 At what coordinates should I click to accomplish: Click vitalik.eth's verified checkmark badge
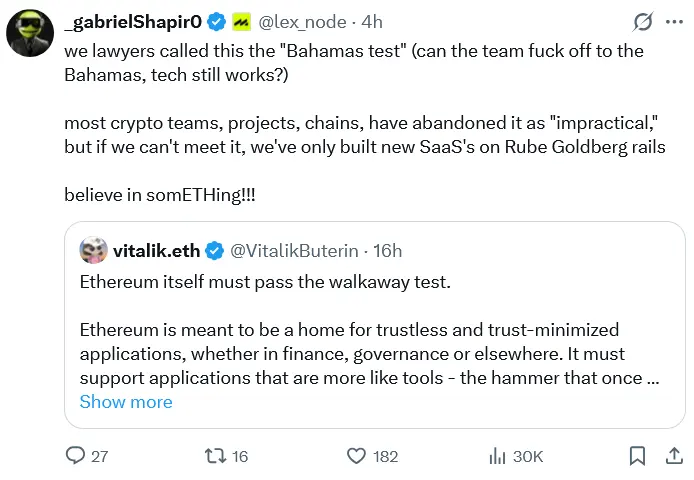tap(214, 250)
